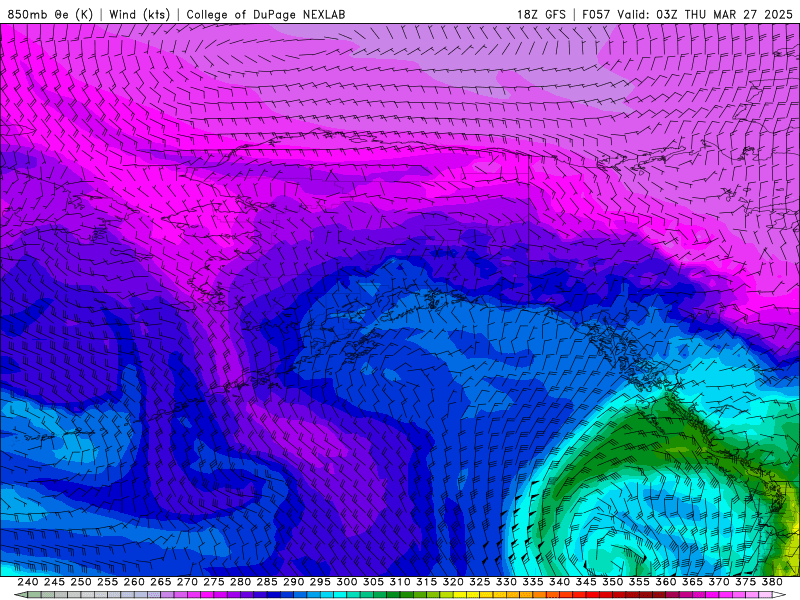Viewport: 800px width, 600px height.
Task: Select the 280 color scale label
Action: [x=240, y=582]
